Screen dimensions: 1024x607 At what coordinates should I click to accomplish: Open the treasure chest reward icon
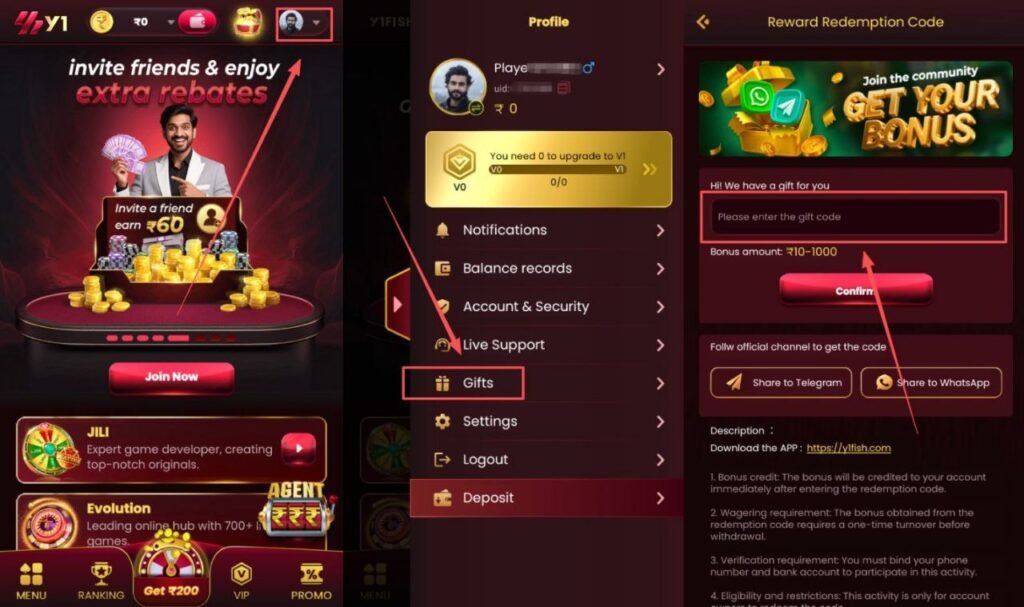248,22
